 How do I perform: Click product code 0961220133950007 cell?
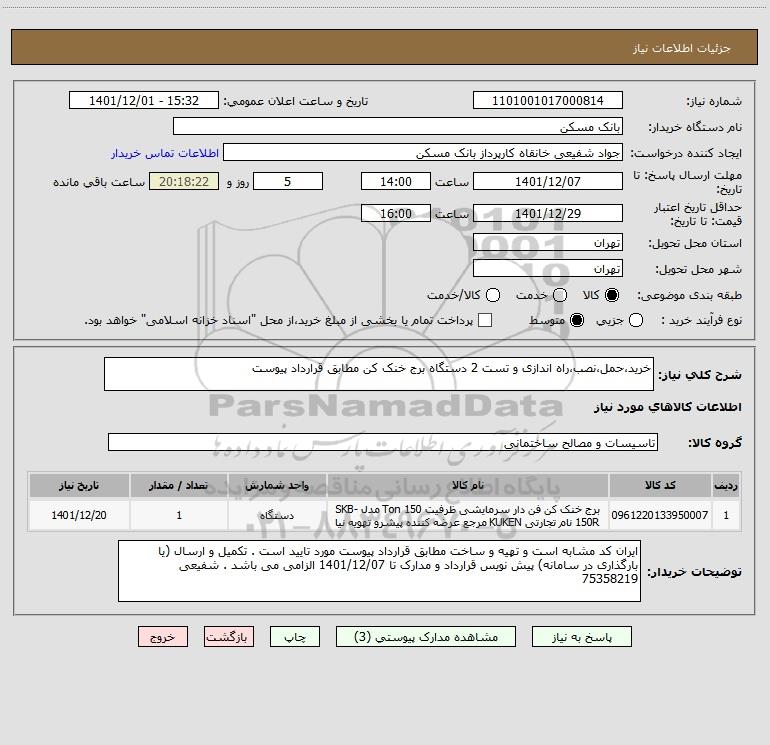click(660, 515)
